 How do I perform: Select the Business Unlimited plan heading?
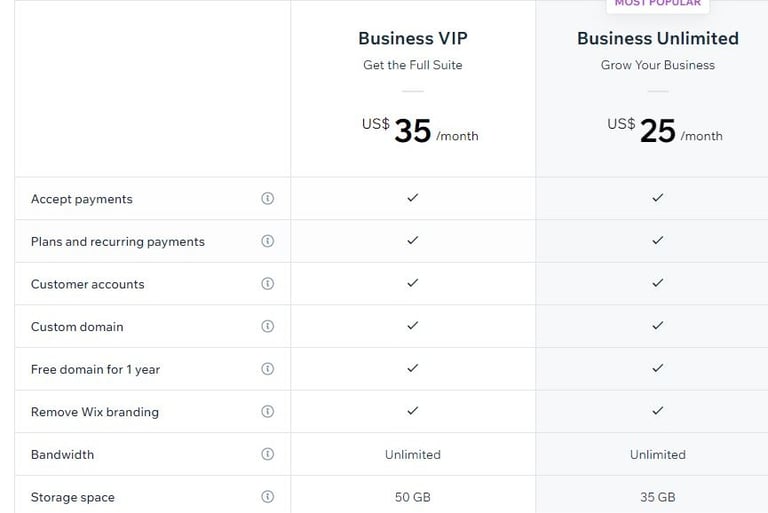tap(657, 39)
